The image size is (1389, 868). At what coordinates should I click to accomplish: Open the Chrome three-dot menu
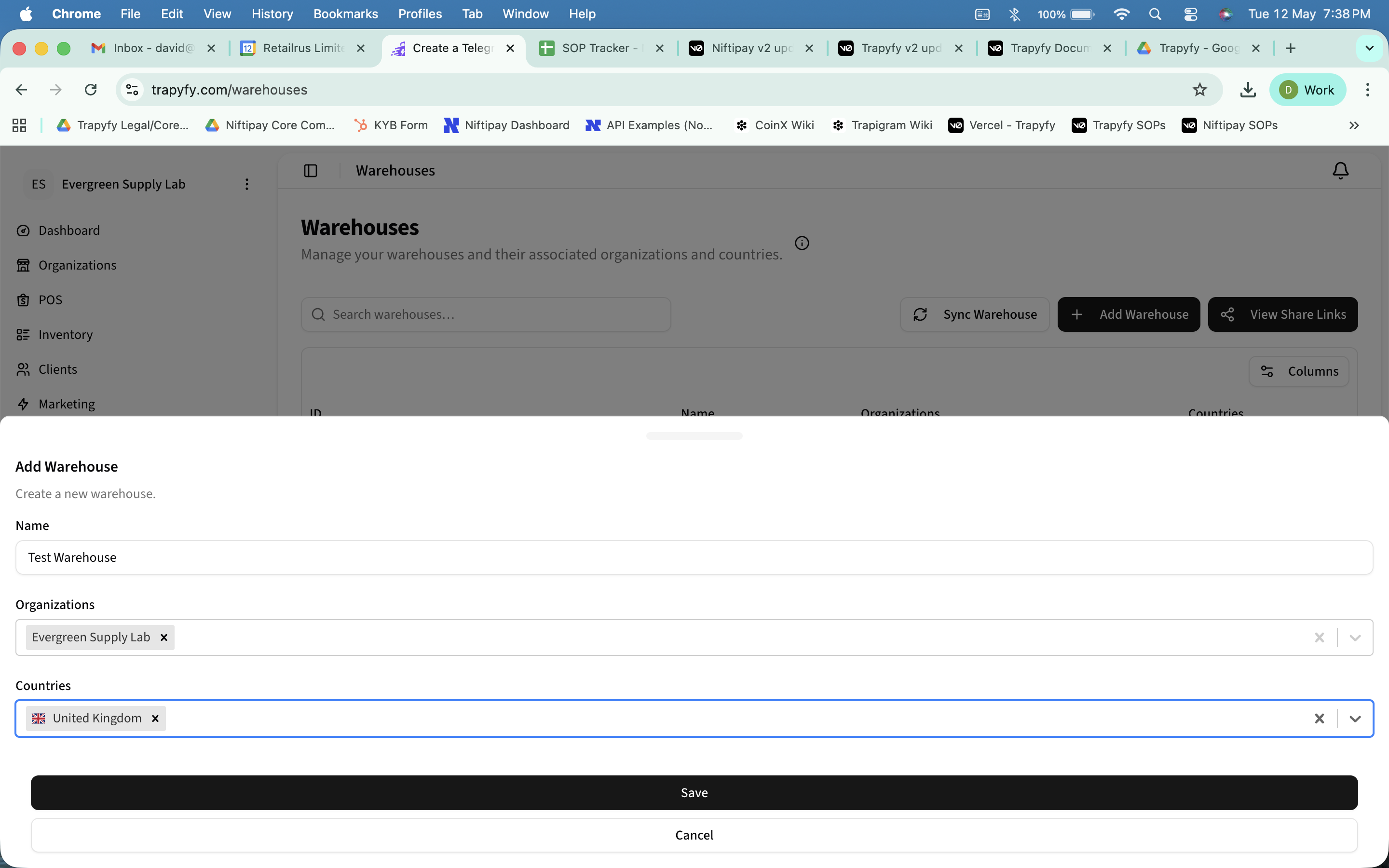point(1368,90)
